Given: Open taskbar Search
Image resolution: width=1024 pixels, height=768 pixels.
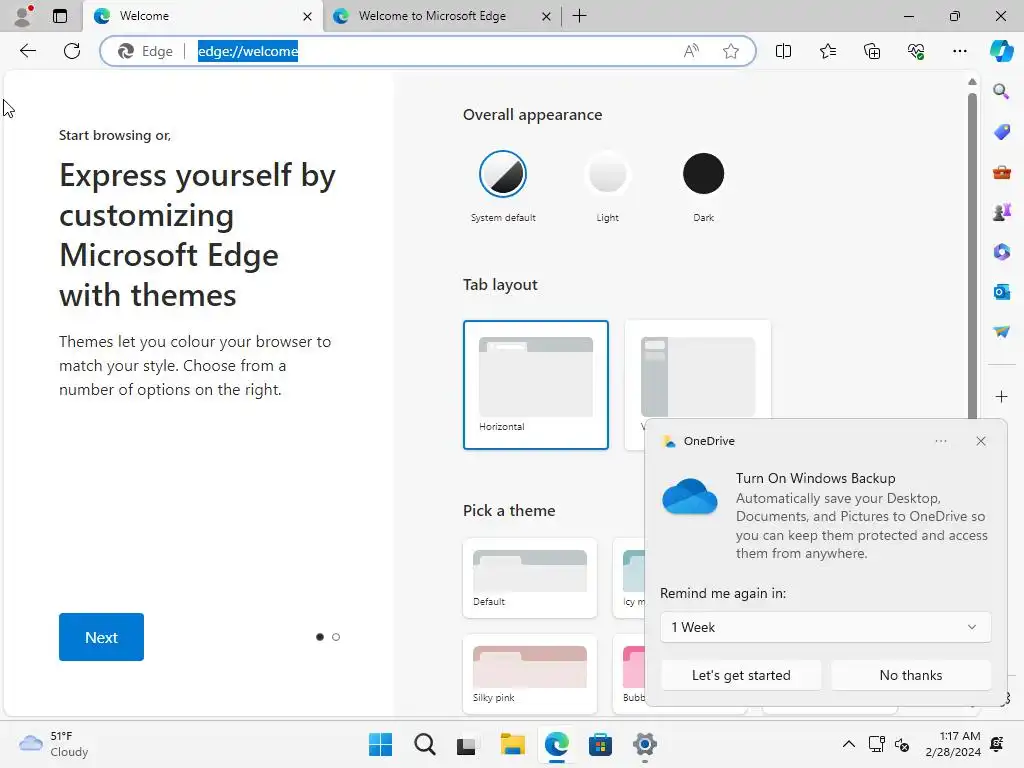Looking at the screenshot, I should click(424, 744).
